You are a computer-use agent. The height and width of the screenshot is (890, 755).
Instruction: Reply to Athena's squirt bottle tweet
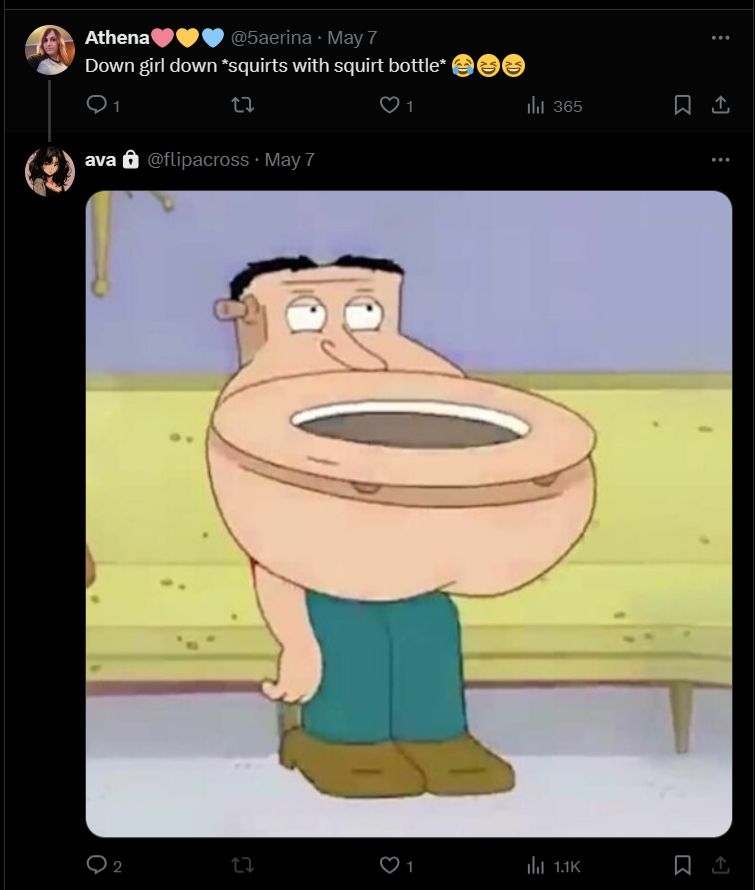pyautogui.click(x=103, y=105)
